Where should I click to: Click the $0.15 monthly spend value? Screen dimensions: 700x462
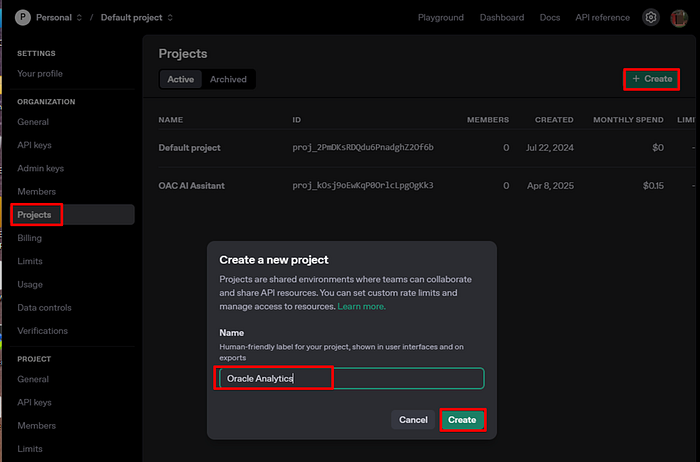(x=653, y=186)
